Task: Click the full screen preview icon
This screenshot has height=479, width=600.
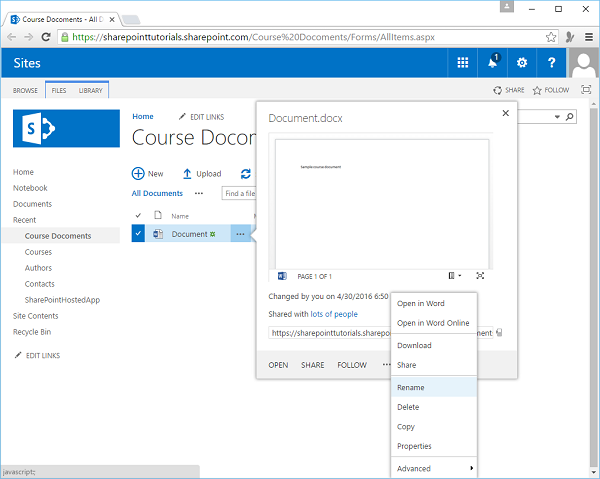Action: click(x=480, y=276)
